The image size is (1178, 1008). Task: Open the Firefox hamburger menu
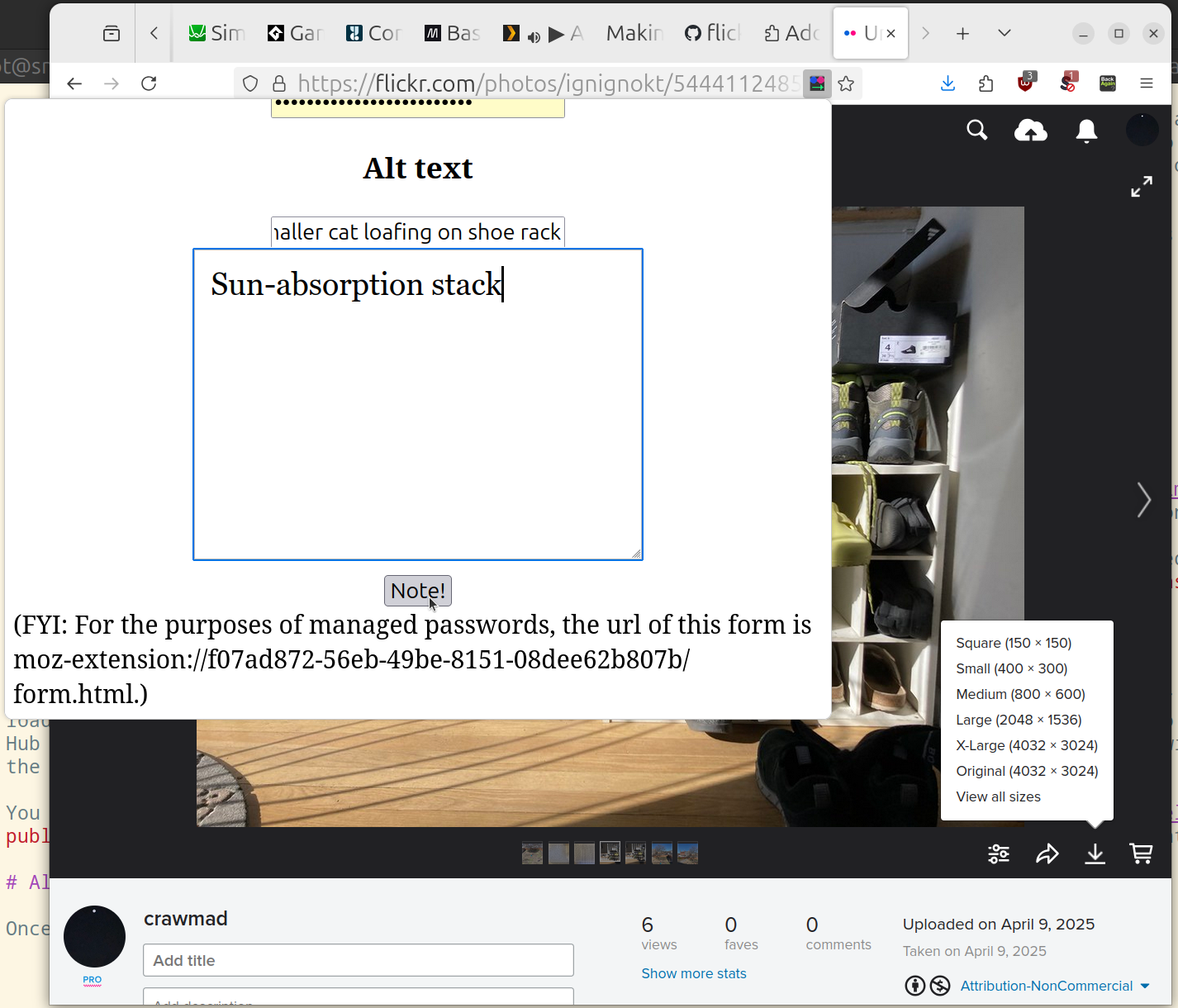(1147, 83)
